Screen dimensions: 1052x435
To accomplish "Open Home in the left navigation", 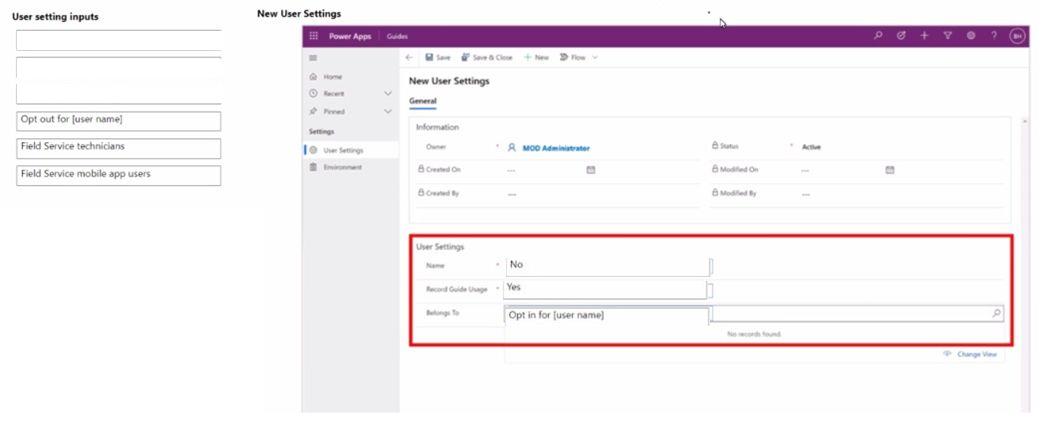I will tap(332, 77).
